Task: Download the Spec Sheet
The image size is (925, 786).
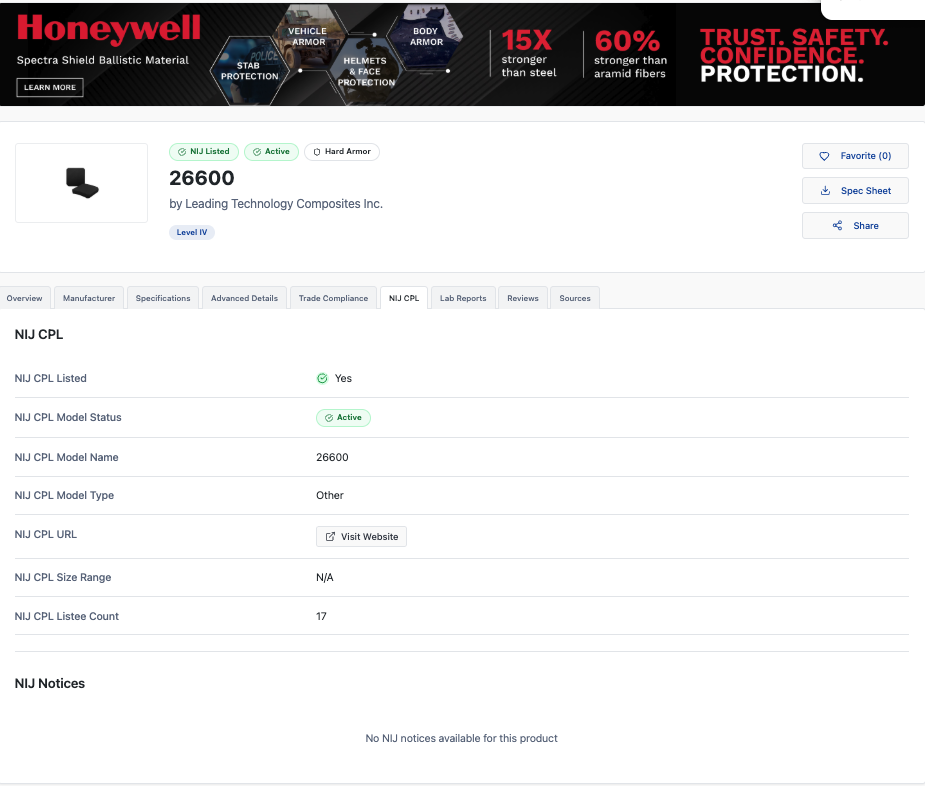Action: pyautogui.click(x=855, y=191)
